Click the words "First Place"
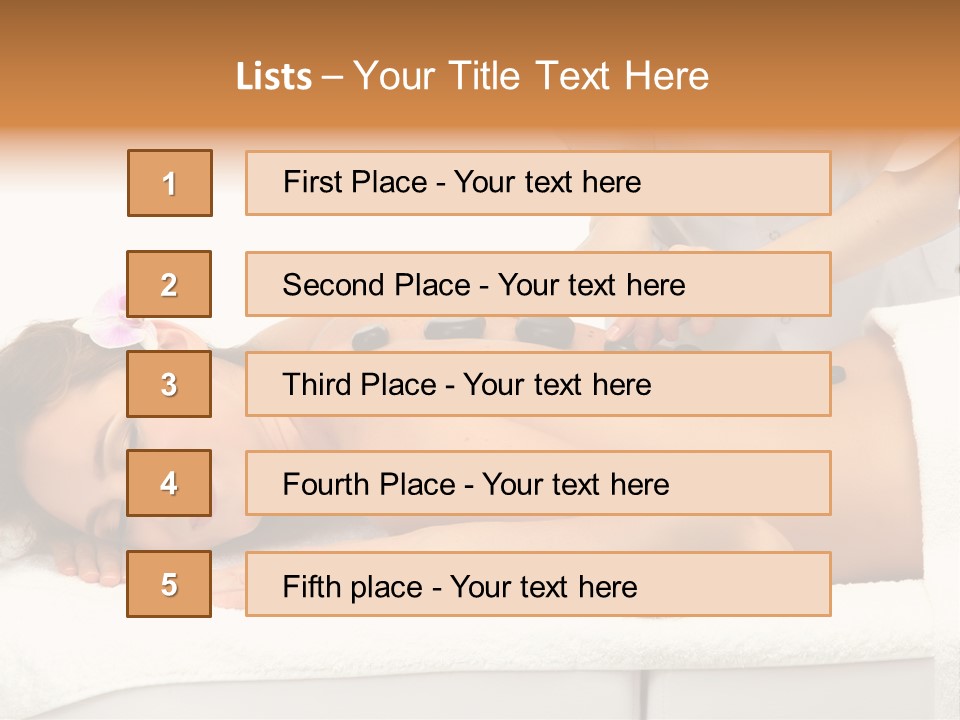This screenshot has height=720, width=960. click(x=355, y=182)
